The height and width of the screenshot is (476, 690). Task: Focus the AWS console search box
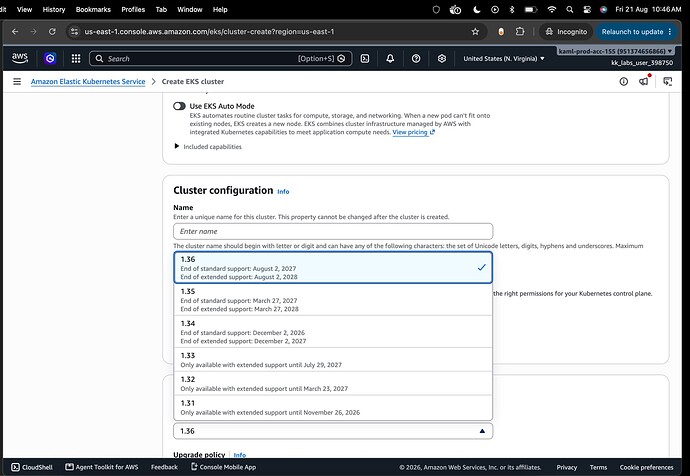pyautogui.click(x=220, y=59)
